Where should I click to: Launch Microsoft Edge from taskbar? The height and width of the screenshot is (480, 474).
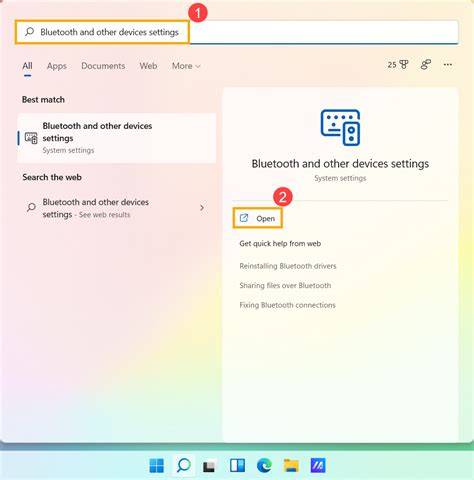click(x=264, y=465)
